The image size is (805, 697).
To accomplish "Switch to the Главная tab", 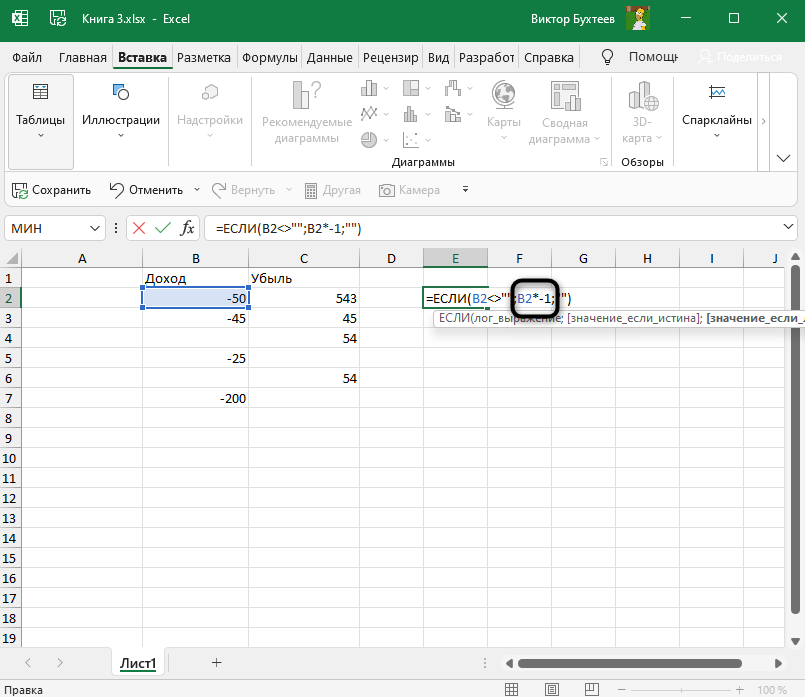I will (x=85, y=58).
